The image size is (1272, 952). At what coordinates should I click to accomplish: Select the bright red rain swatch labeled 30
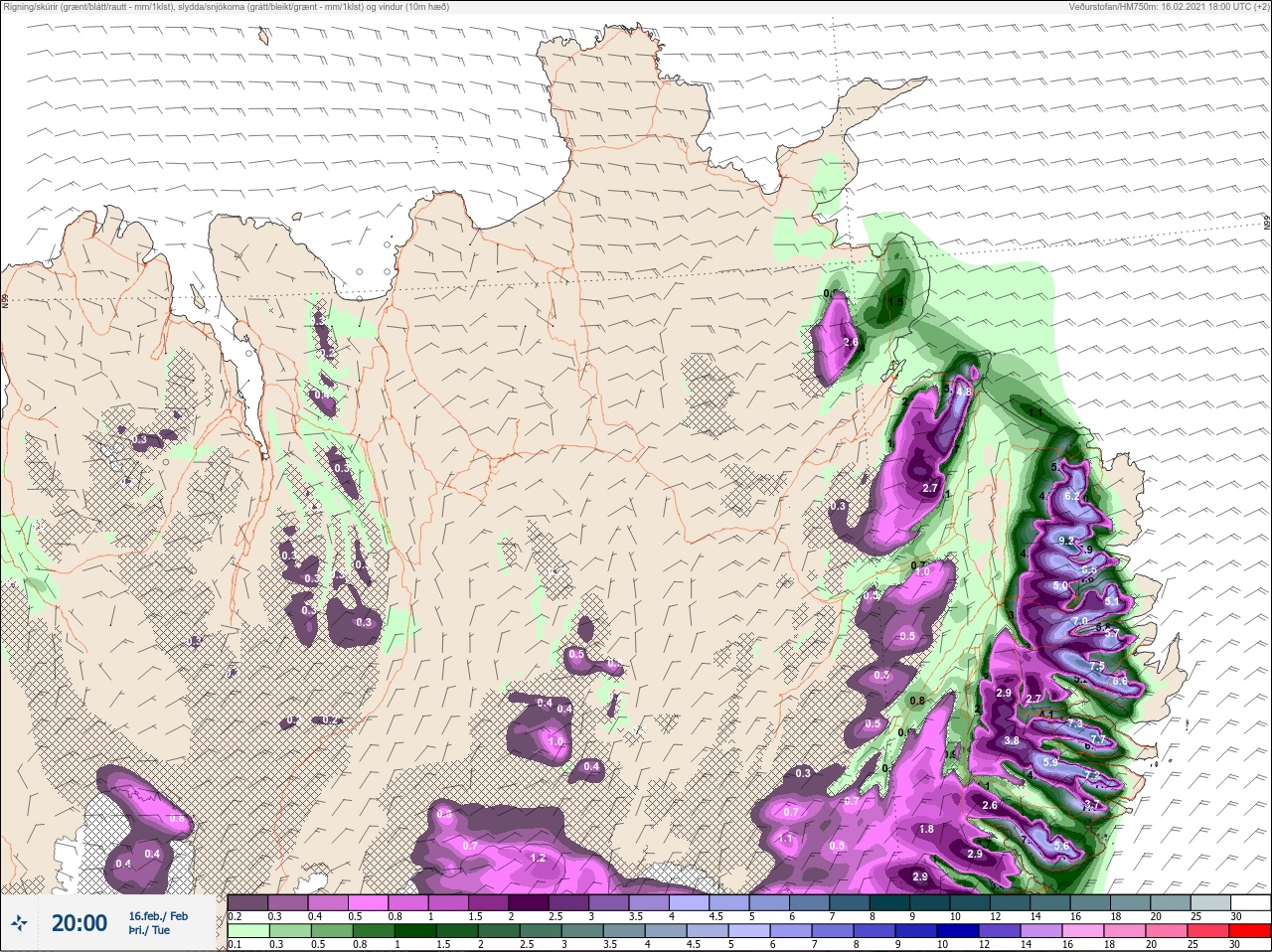point(1250,931)
